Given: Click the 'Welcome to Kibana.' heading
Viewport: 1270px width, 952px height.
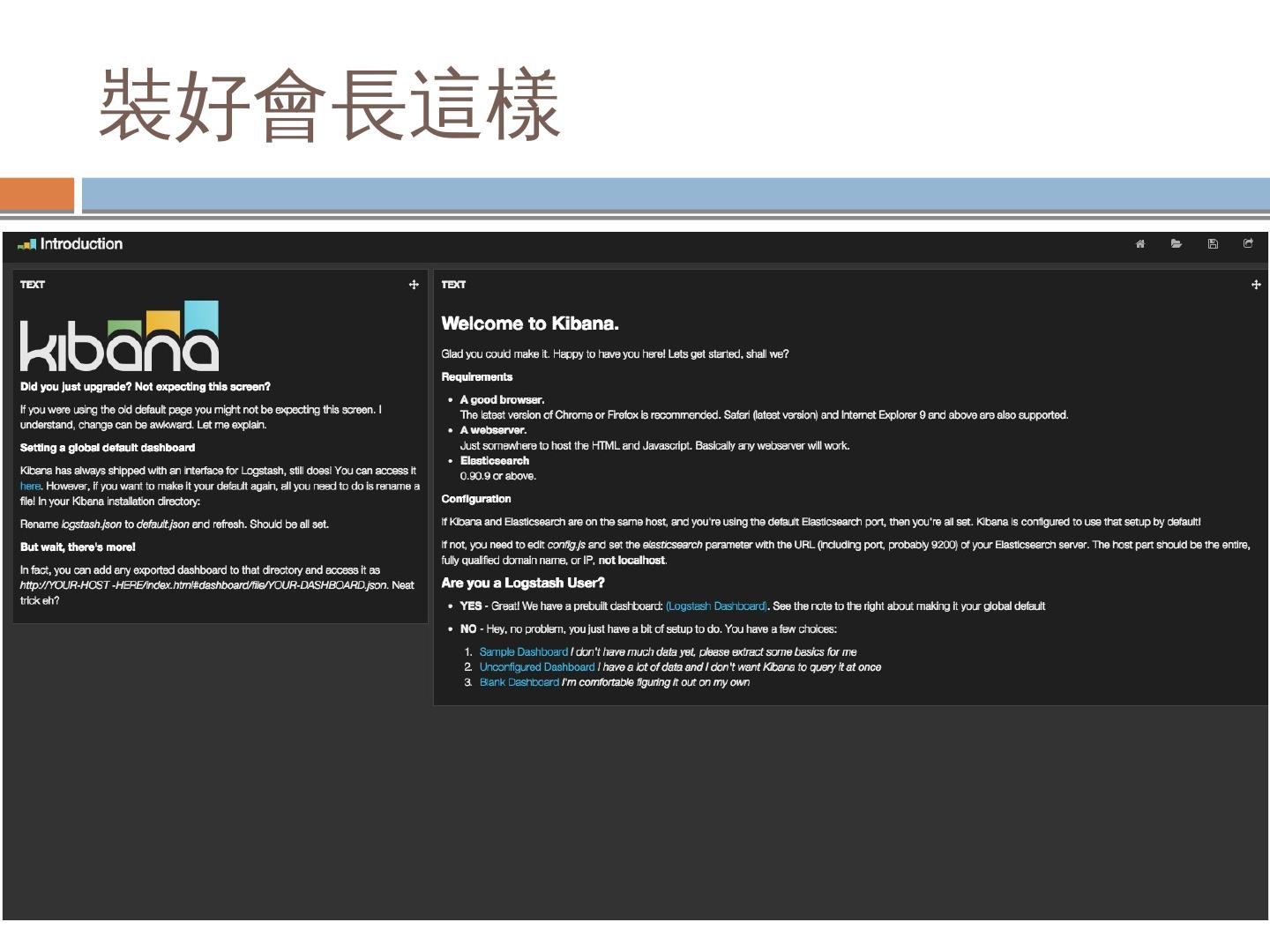Looking at the screenshot, I should point(530,324).
